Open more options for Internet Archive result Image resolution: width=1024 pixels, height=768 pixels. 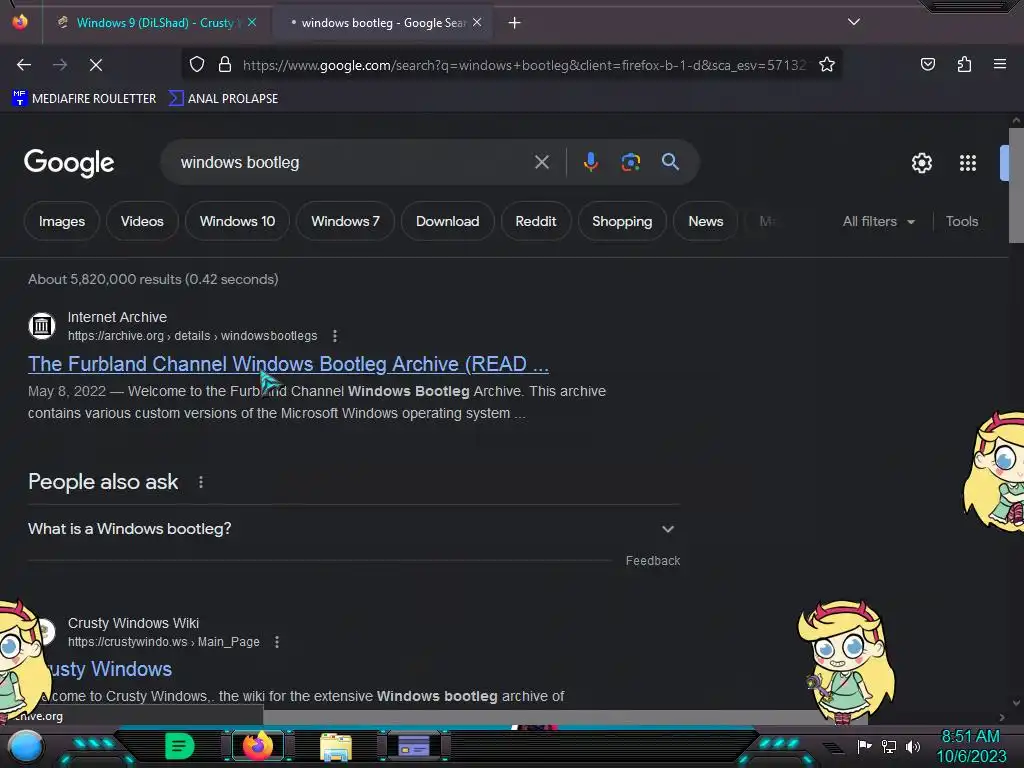[x=335, y=336]
